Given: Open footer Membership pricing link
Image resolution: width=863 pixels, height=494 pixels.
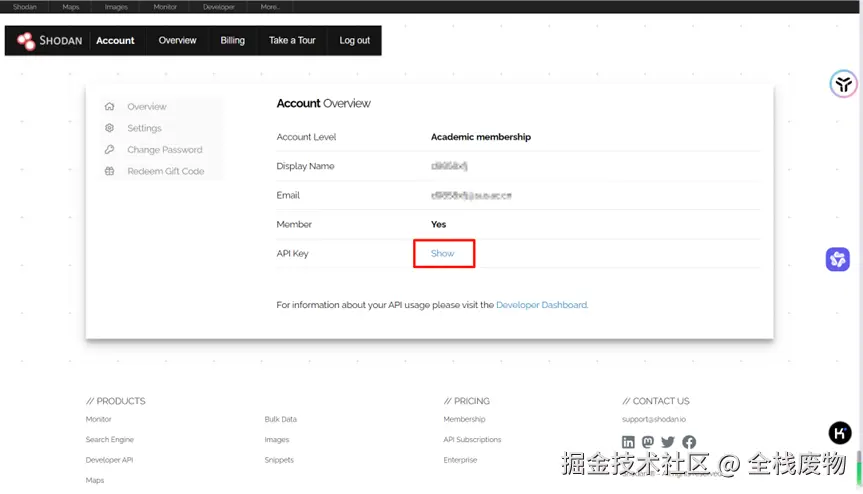Looking at the screenshot, I should click(465, 419).
